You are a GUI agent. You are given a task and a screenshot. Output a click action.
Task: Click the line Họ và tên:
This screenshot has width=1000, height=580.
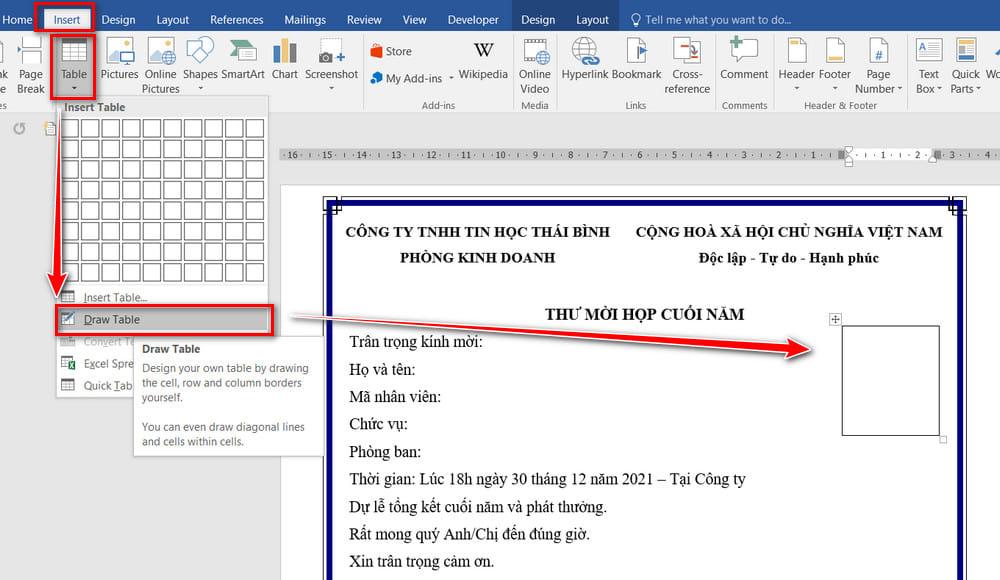(x=382, y=369)
